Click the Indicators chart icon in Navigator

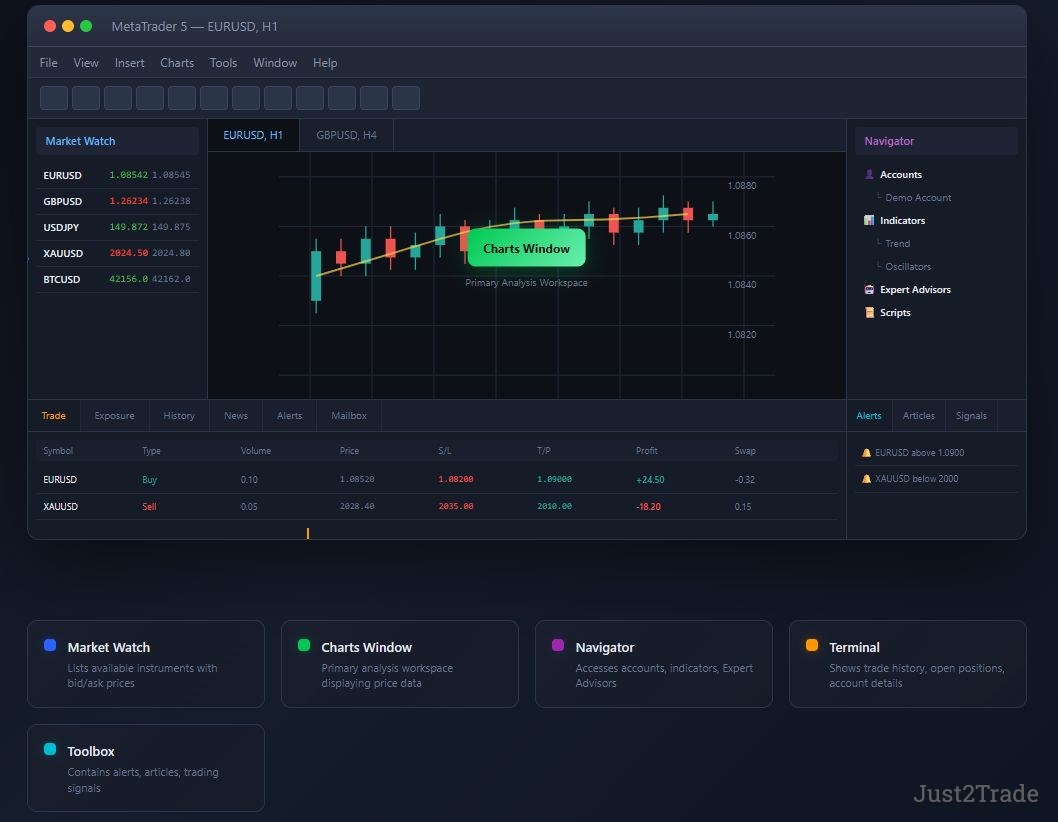[869, 221]
